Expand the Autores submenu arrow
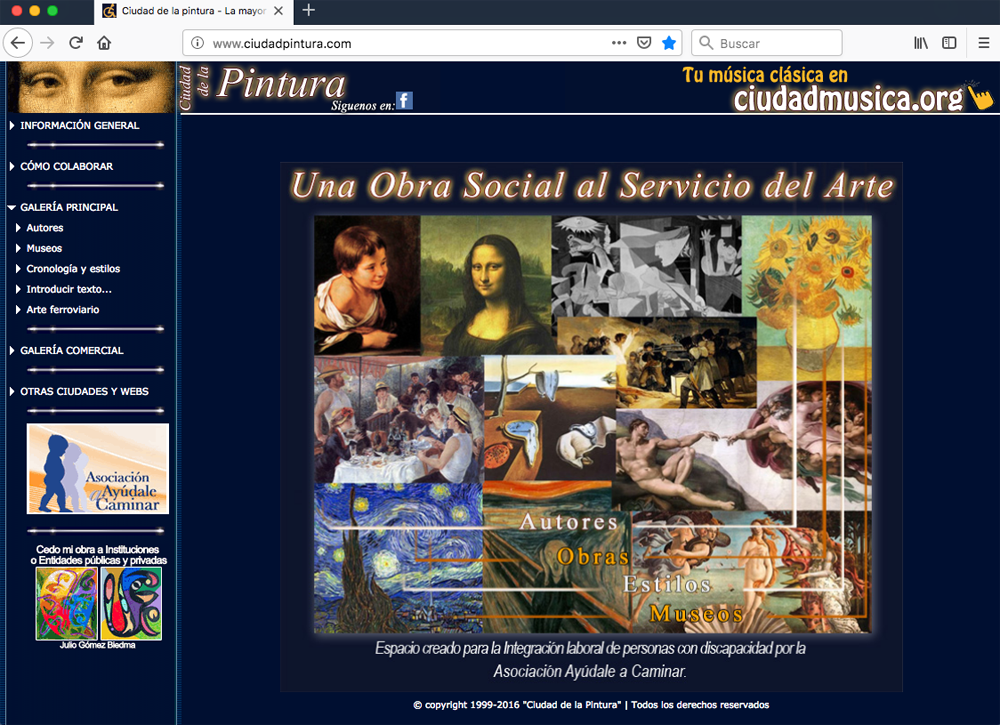Screen dimensions: 1000x725 tap(18, 228)
